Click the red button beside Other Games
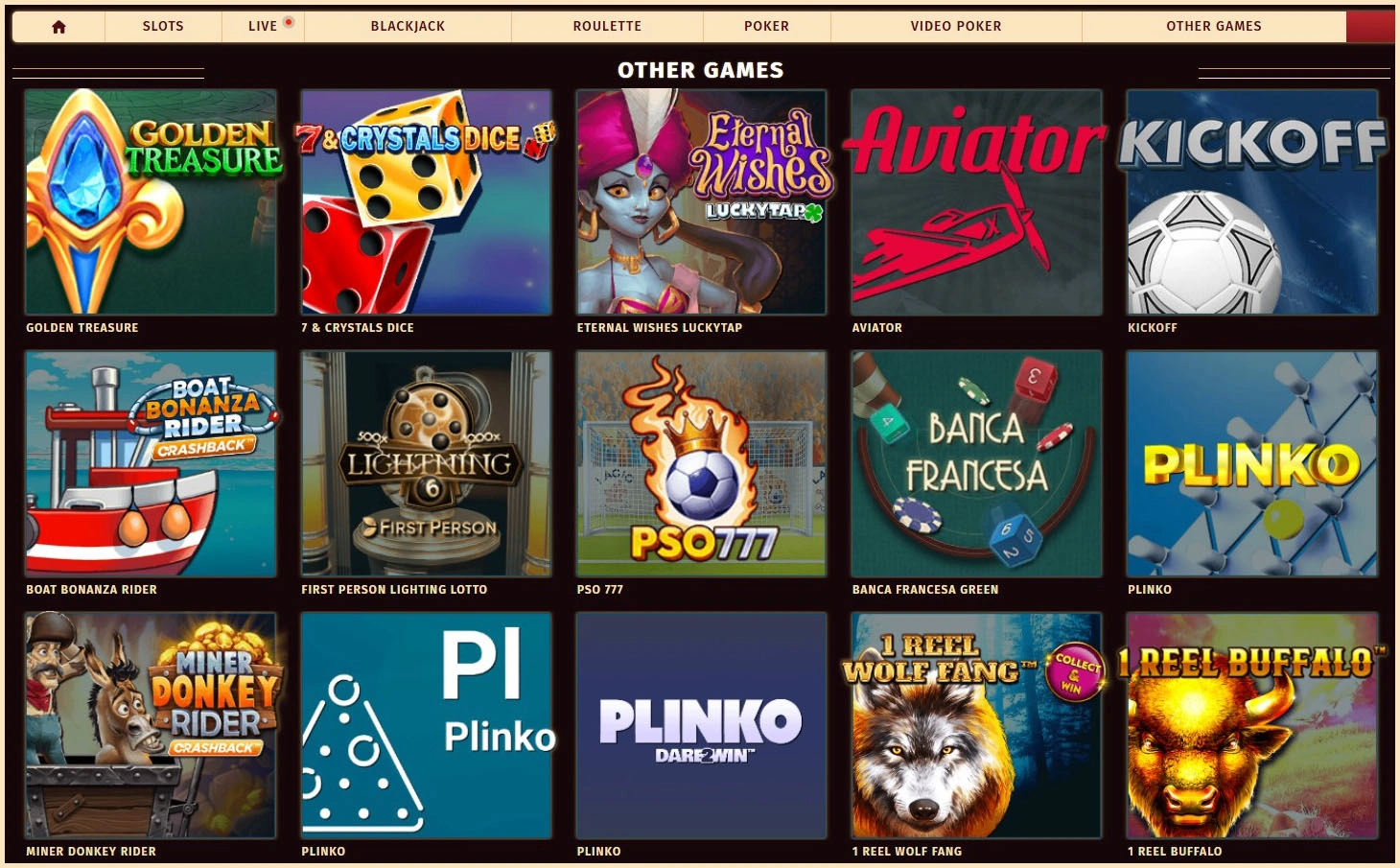This screenshot has width=1400, height=868. point(1370,27)
